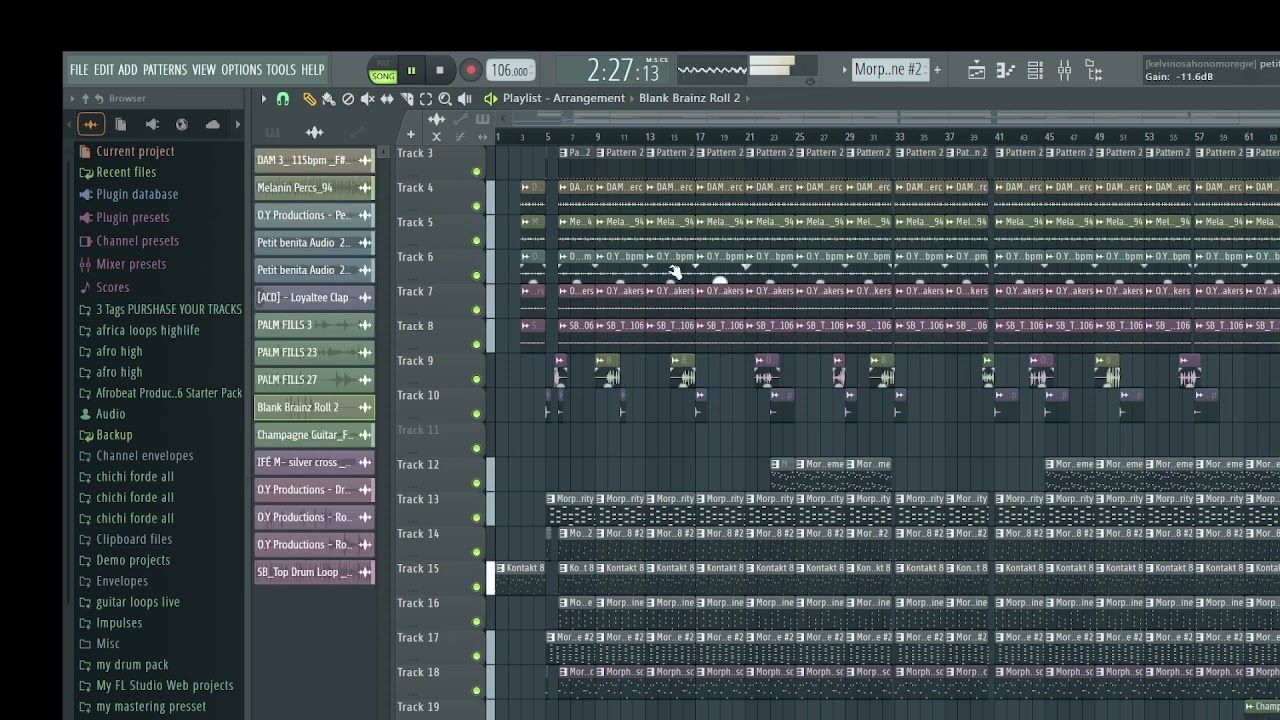1280x720 pixels.
Task: Mute Track 12 with its green LED
Action: click(x=476, y=483)
